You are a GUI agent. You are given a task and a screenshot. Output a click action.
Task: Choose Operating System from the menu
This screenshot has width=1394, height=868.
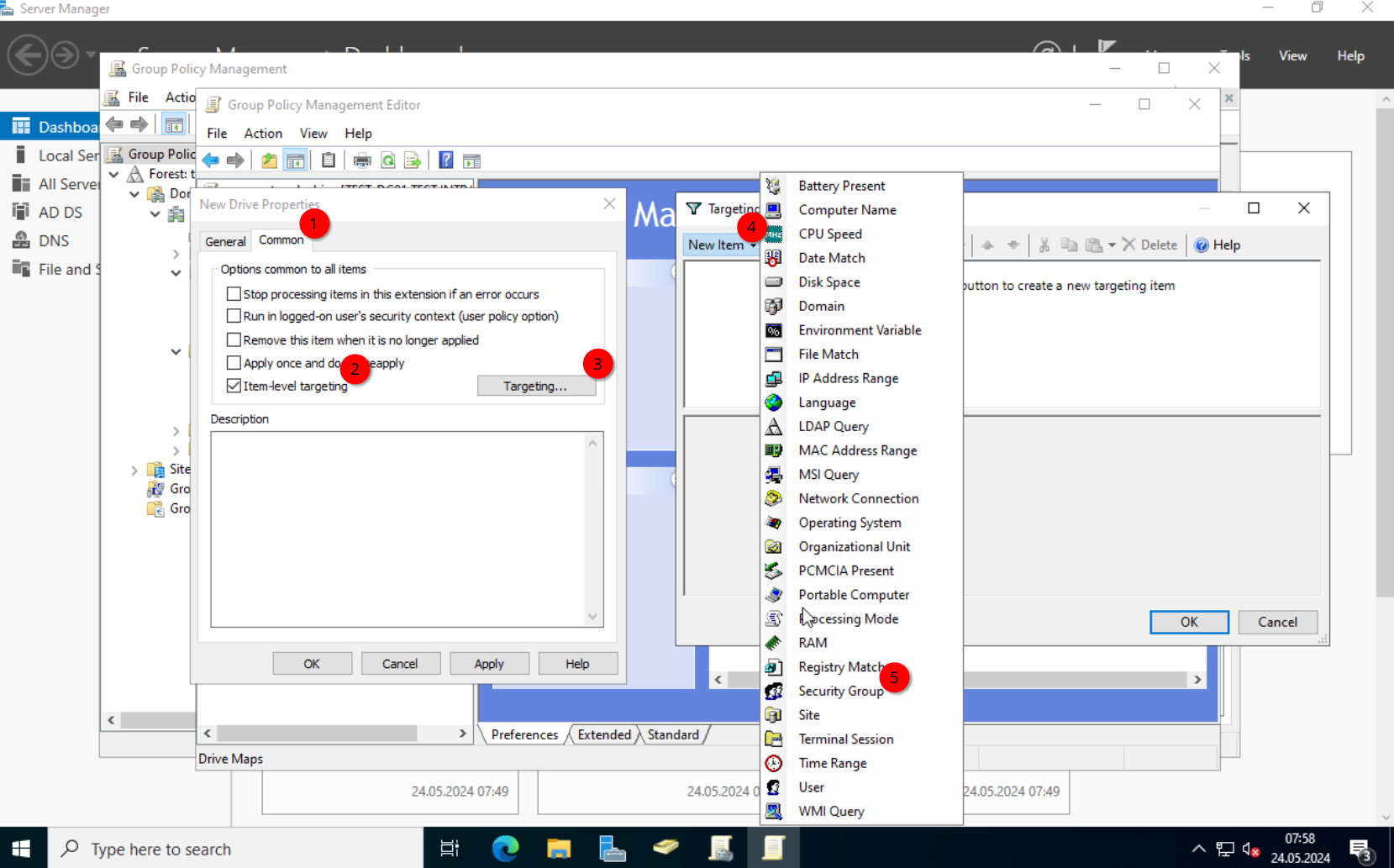(861, 523)
